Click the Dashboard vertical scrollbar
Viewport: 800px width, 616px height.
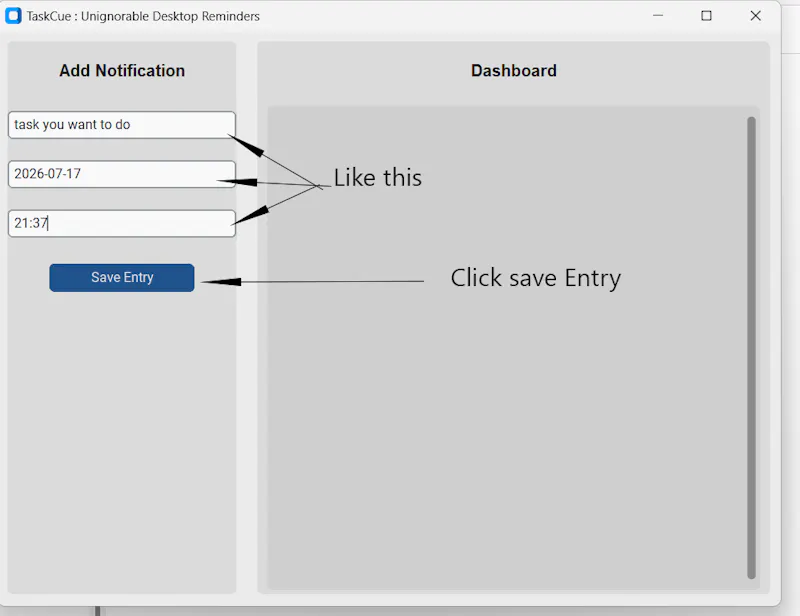click(751, 348)
